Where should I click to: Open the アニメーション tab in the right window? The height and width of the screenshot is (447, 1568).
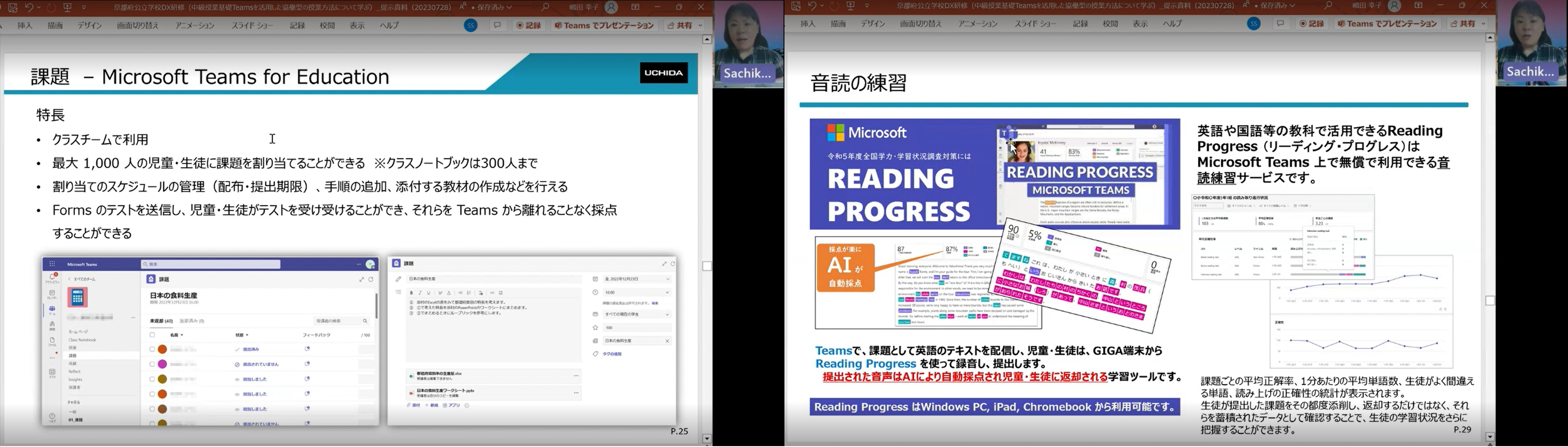click(978, 24)
